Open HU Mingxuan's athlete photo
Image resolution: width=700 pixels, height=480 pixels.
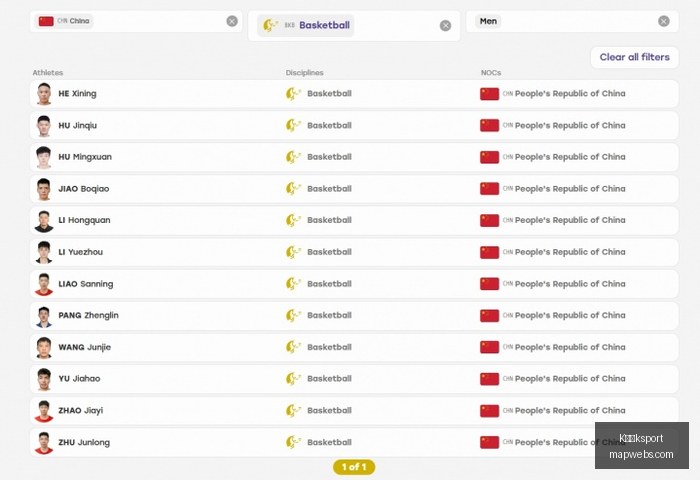[44, 157]
